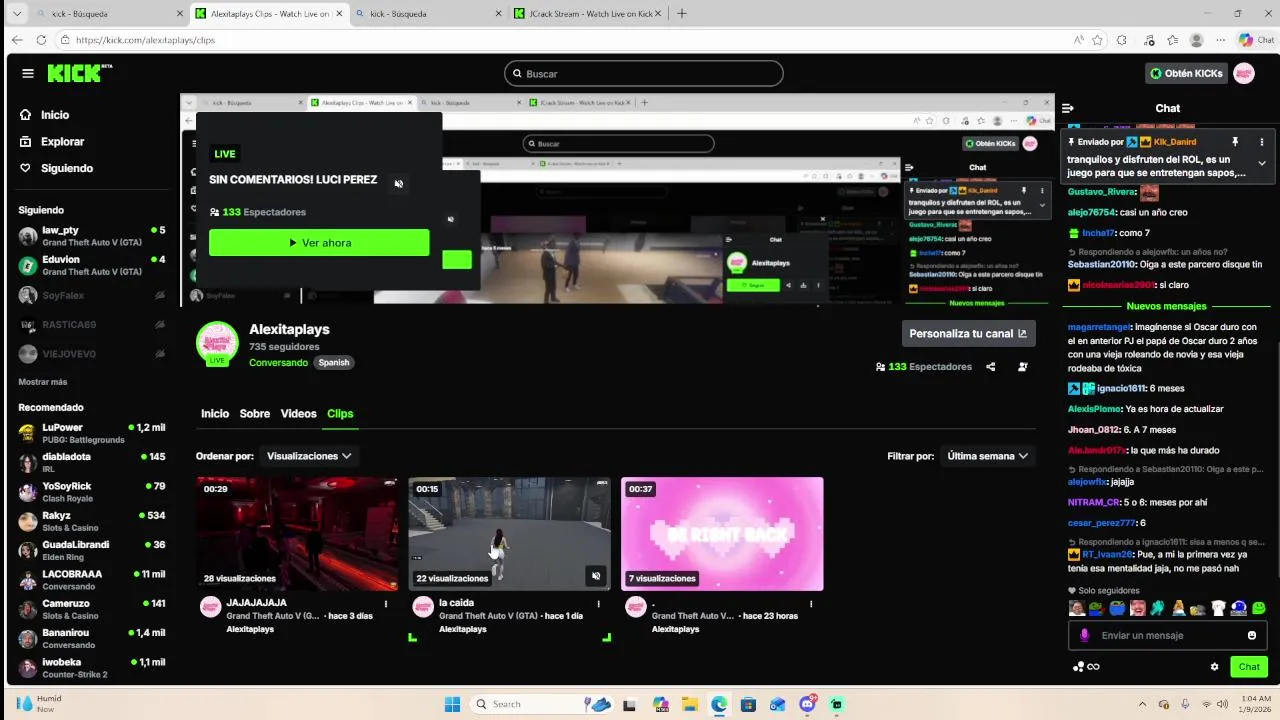The height and width of the screenshot is (720, 1280).
Task: Expand the pinned message chevron
Action: [x=1261, y=163]
